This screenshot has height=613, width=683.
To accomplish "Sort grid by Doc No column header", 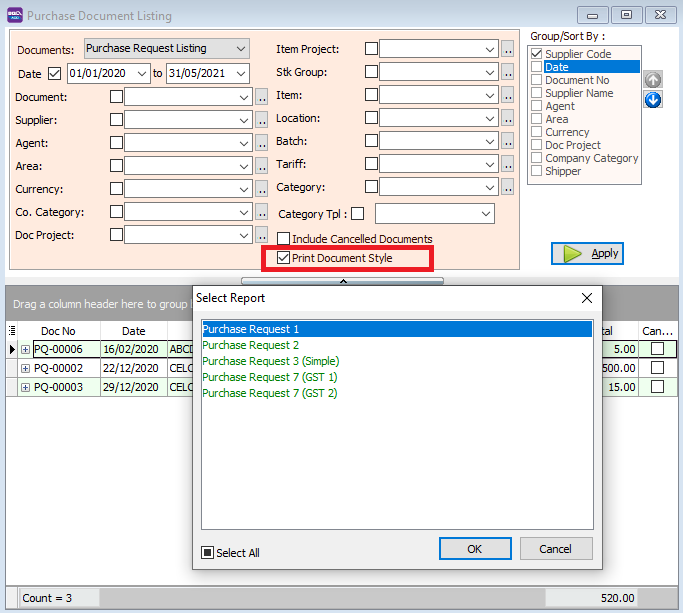I will 58,331.
